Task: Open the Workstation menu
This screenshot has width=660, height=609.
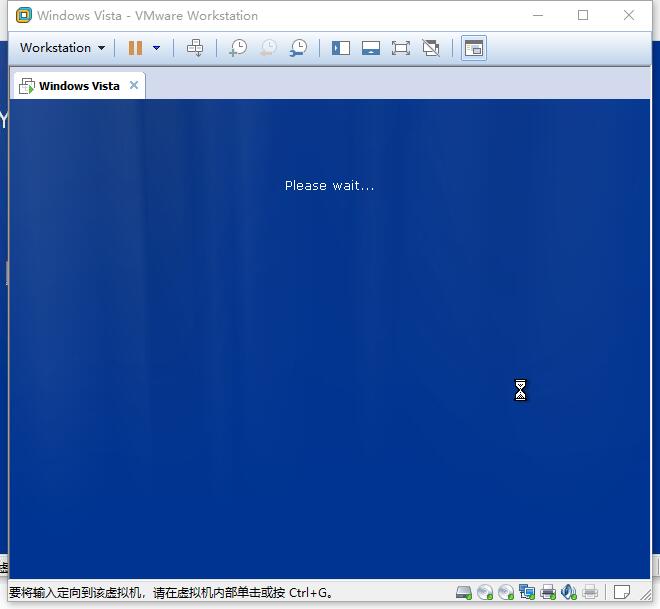Action: (x=62, y=48)
